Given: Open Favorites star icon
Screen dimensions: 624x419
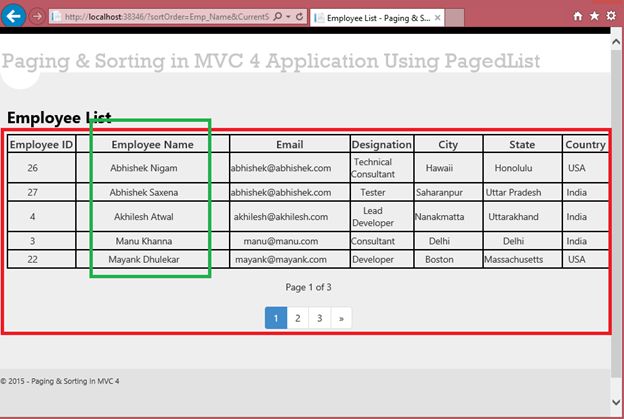Looking at the screenshot, I should 594,16.
